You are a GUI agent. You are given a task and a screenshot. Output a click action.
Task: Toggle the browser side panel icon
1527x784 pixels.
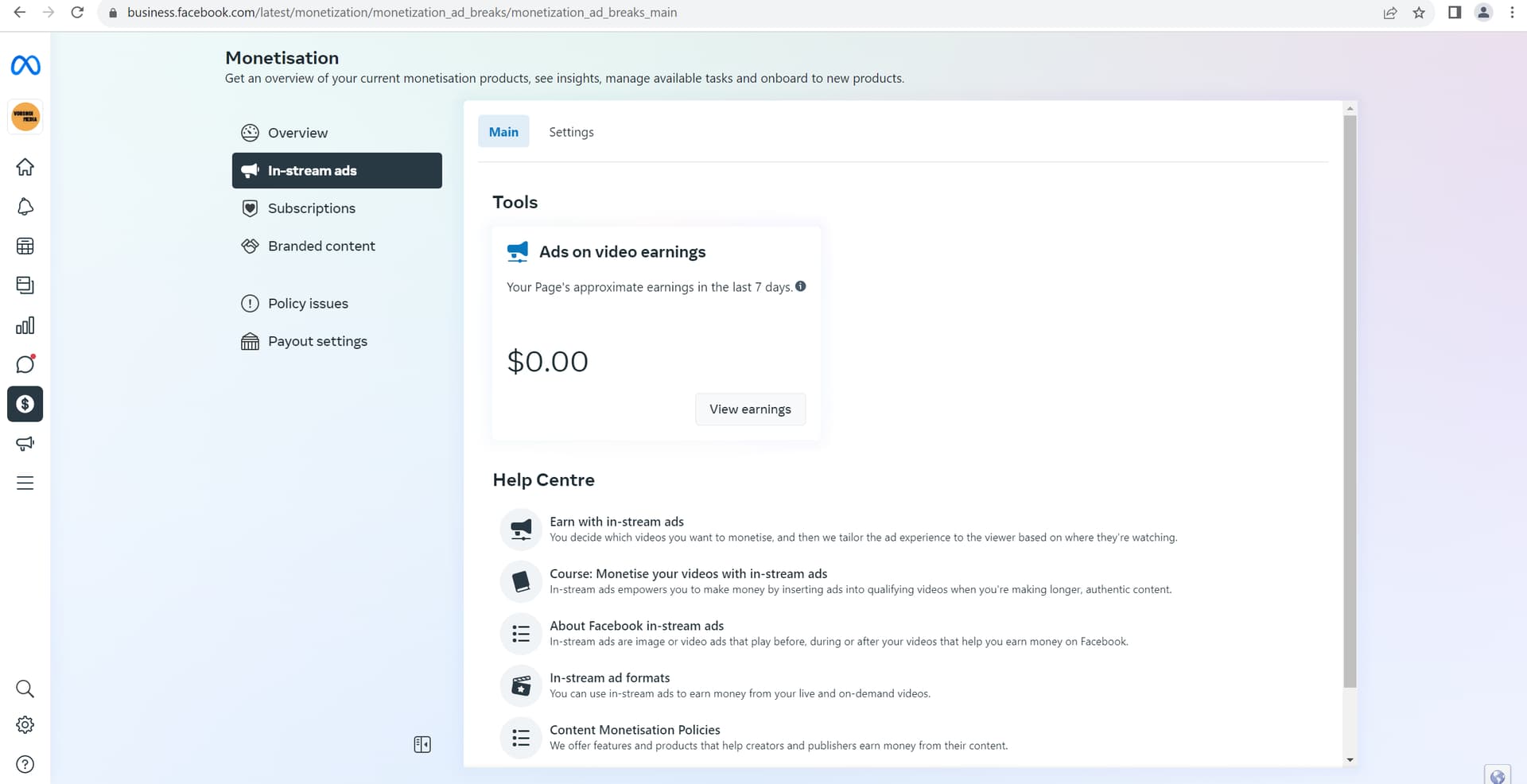click(1455, 13)
